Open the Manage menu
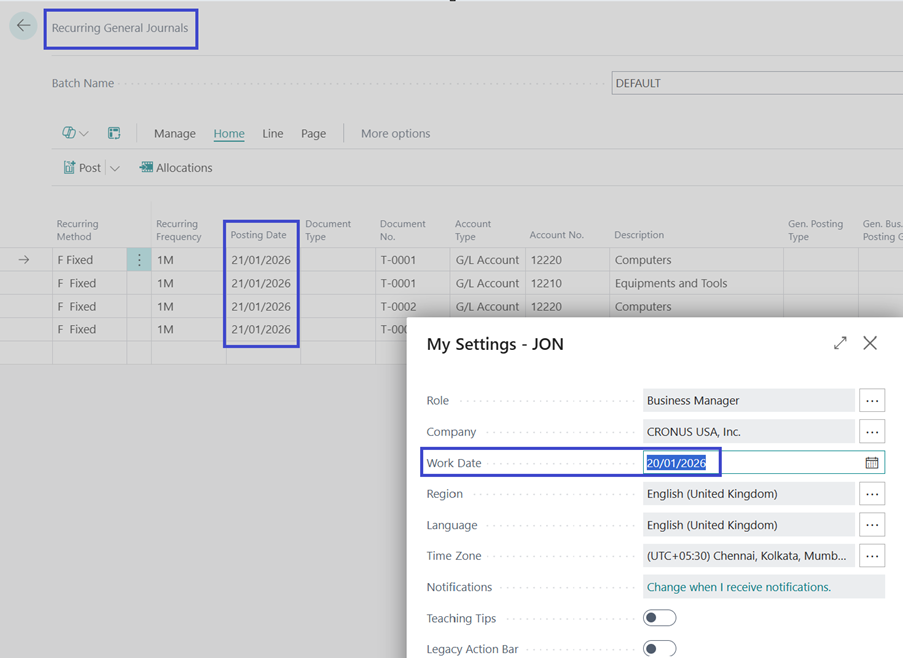Image resolution: width=903 pixels, height=658 pixels. tap(175, 133)
